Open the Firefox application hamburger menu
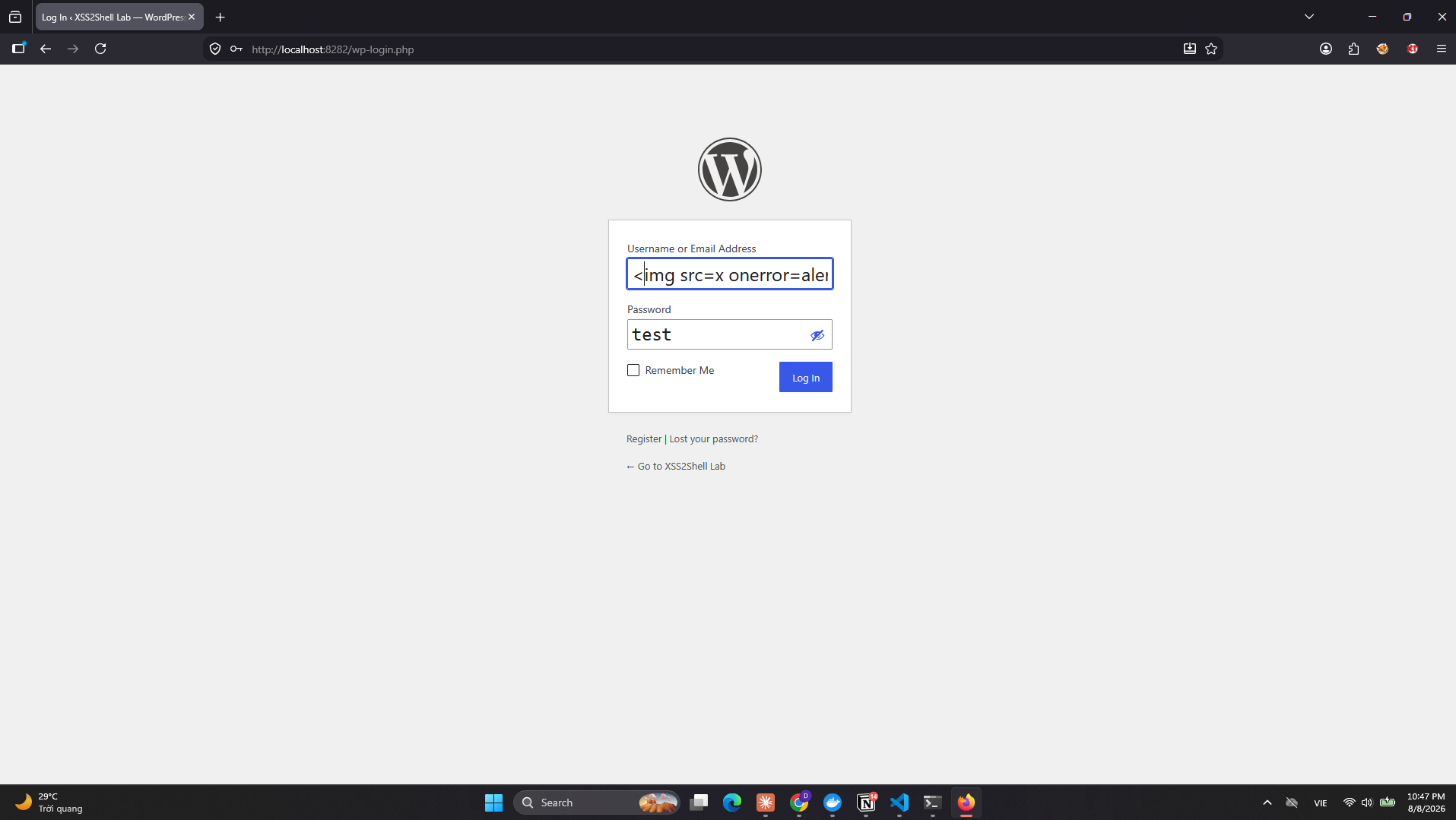Screen dimensions: 1456x820 (1442, 49)
